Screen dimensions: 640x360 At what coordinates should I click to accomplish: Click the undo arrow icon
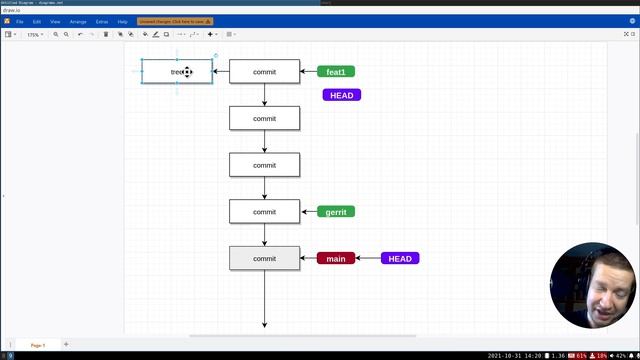pos(80,35)
